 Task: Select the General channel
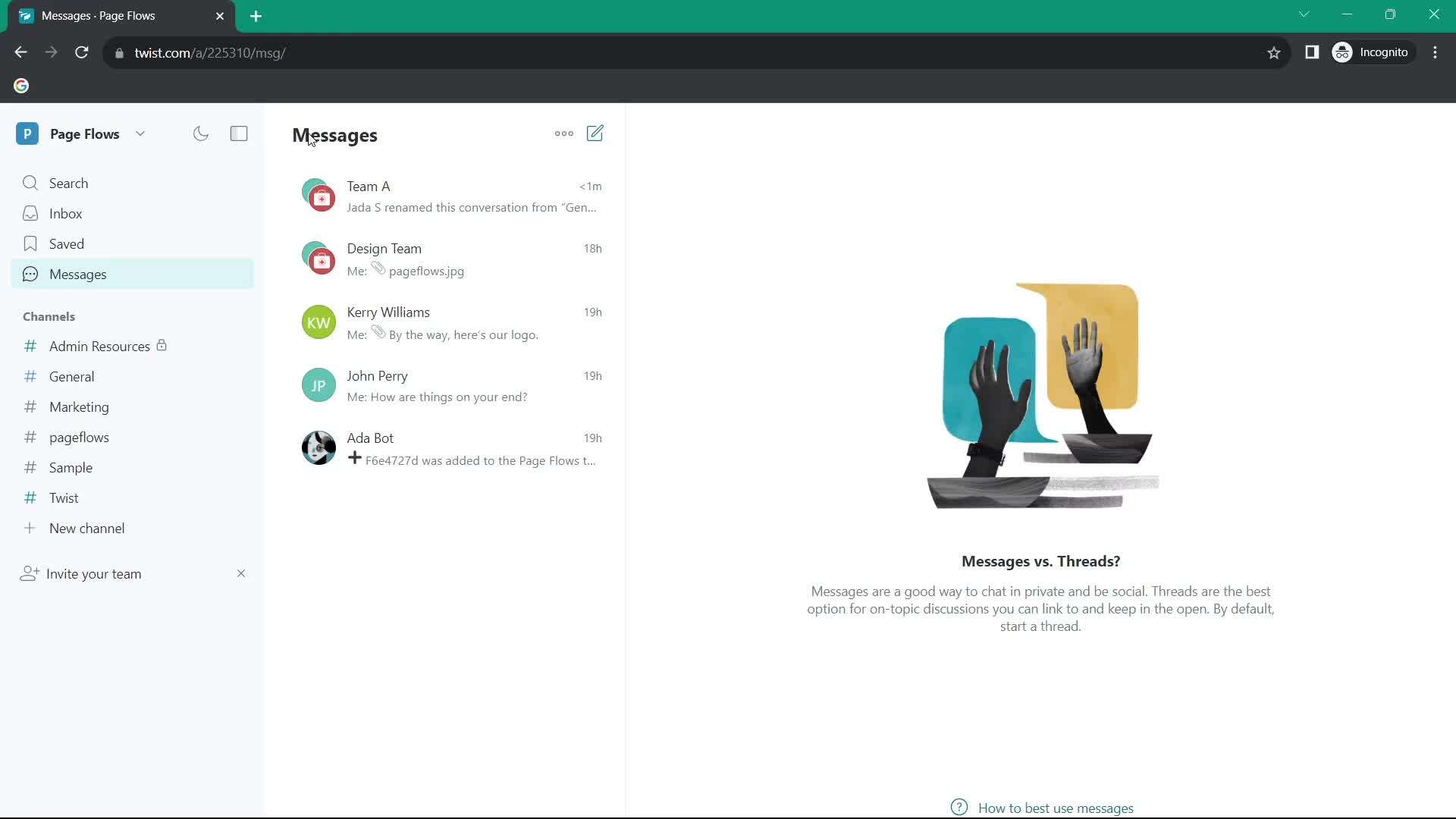(x=71, y=376)
